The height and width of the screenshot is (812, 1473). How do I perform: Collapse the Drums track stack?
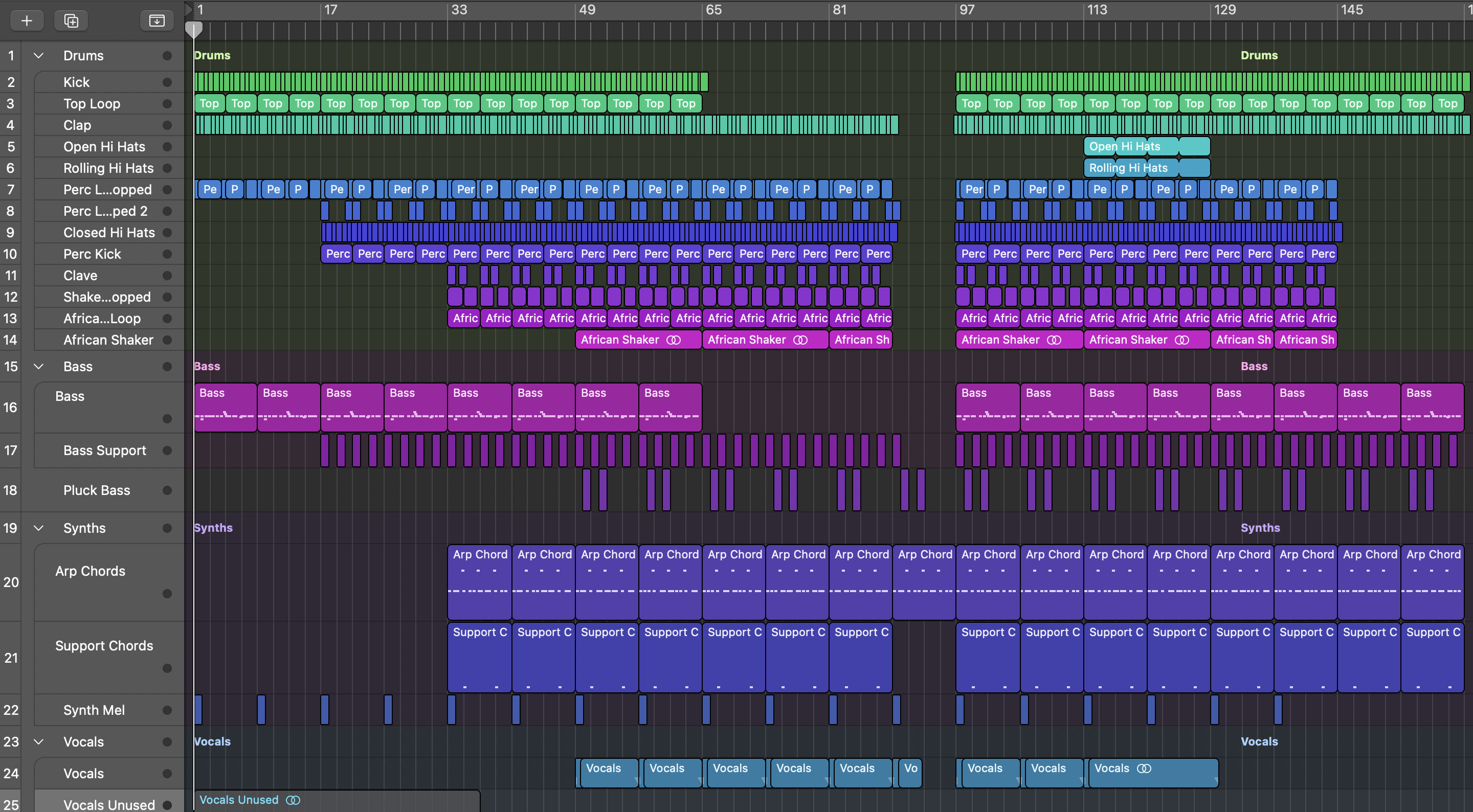[x=38, y=56]
